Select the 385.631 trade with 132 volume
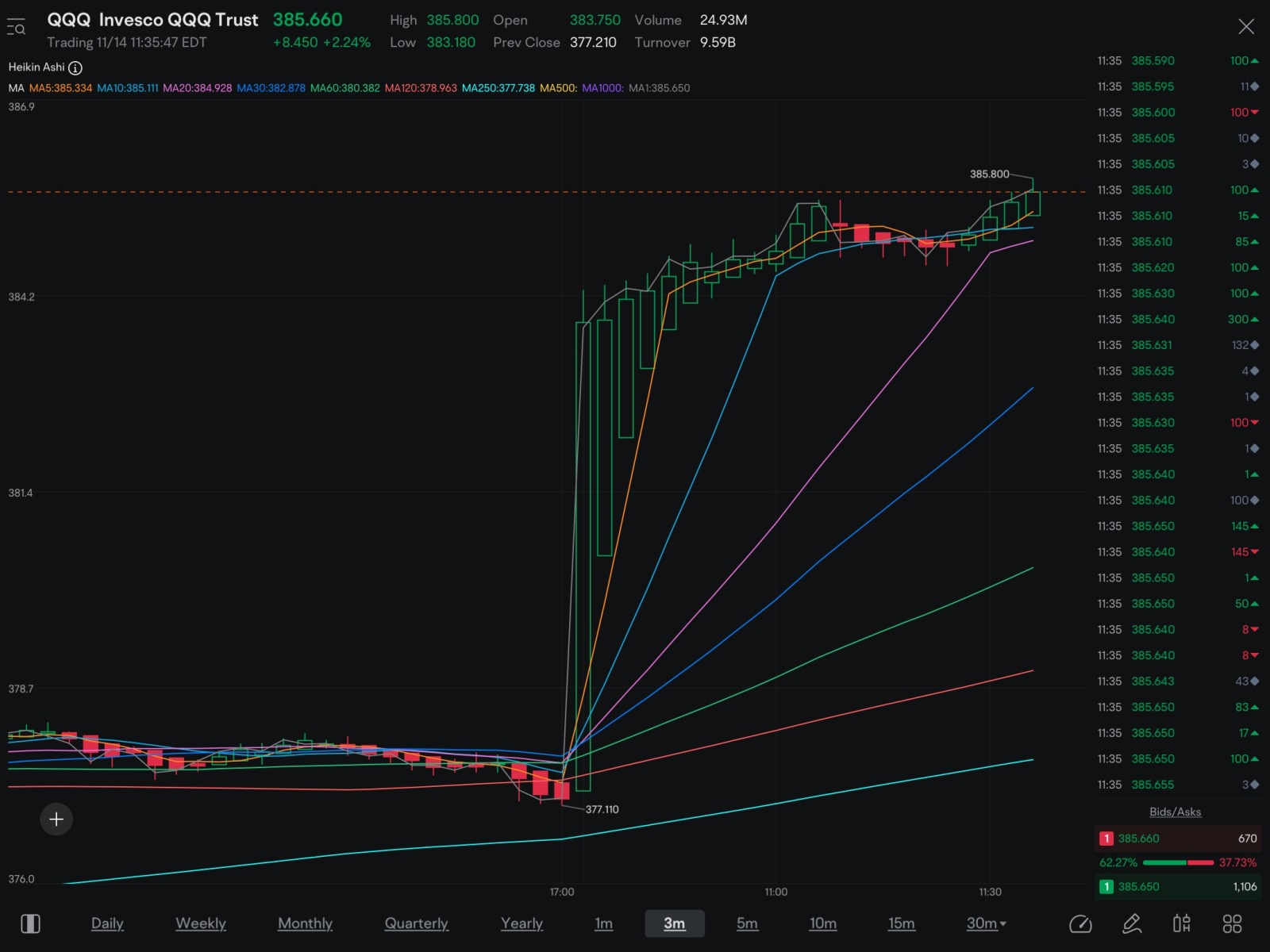 [1177, 345]
